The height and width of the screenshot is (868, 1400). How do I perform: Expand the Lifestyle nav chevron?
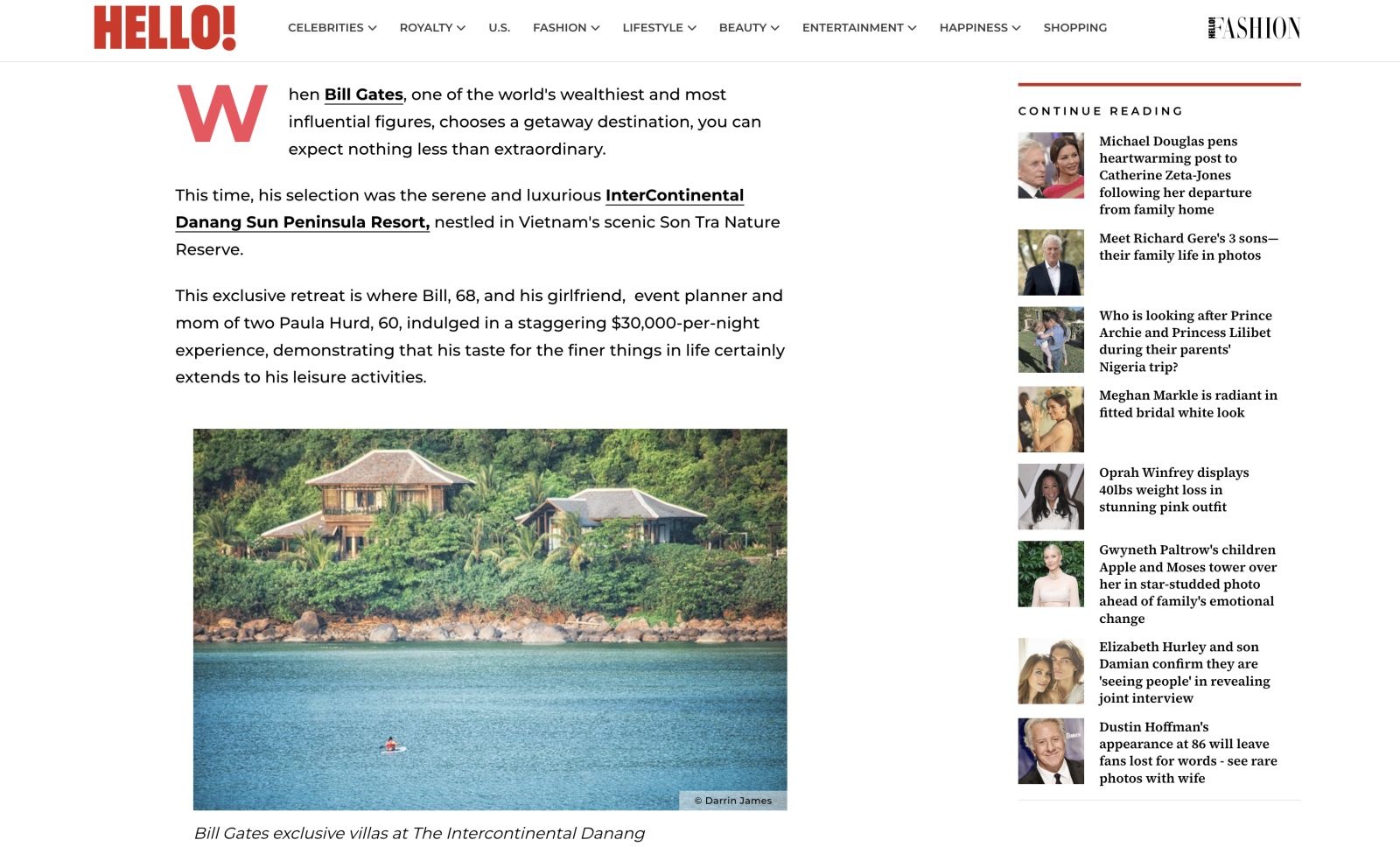pyautogui.click(x=691, y=28)
